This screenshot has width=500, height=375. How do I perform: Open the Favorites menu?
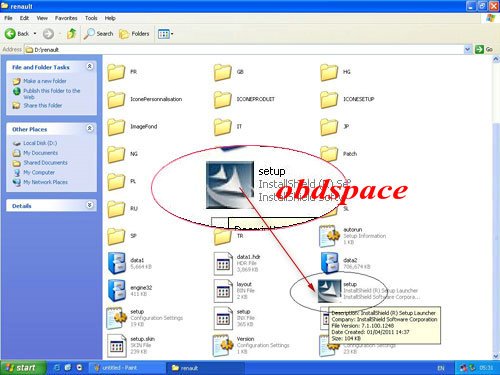click(66, 18)
